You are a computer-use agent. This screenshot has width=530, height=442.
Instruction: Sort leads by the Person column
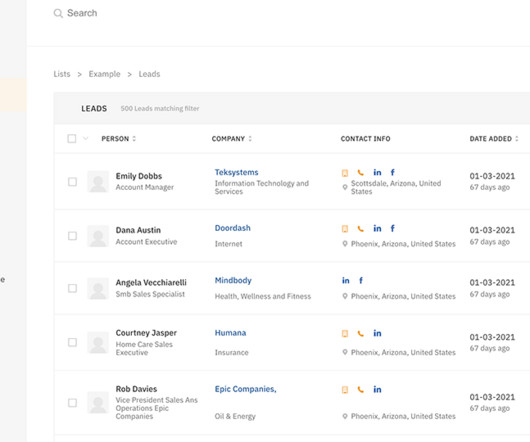click(x=119, y=139)
